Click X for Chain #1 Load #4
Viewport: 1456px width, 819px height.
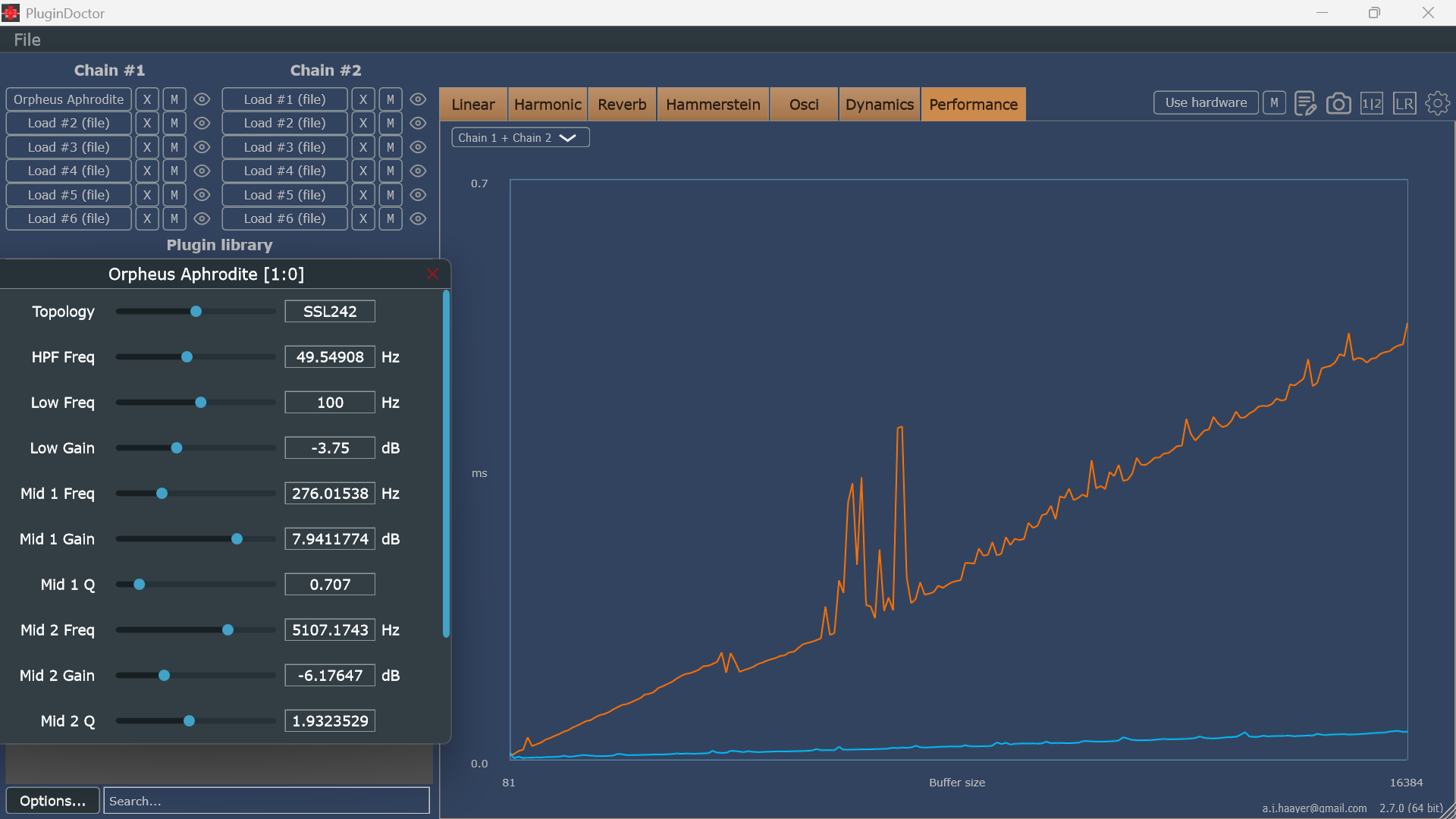[147, 171]
